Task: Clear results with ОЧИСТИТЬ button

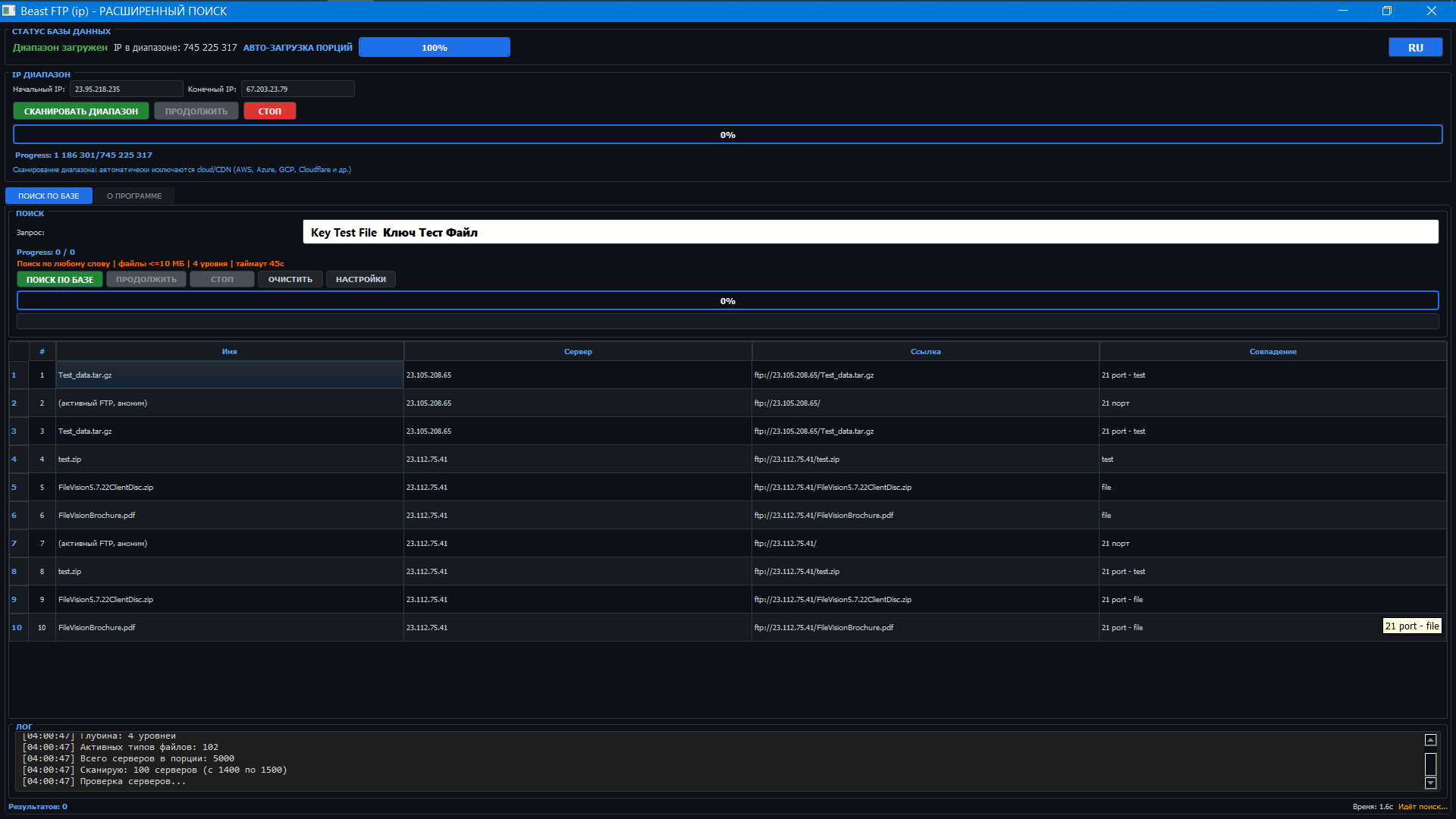Action: click(290, 279)
